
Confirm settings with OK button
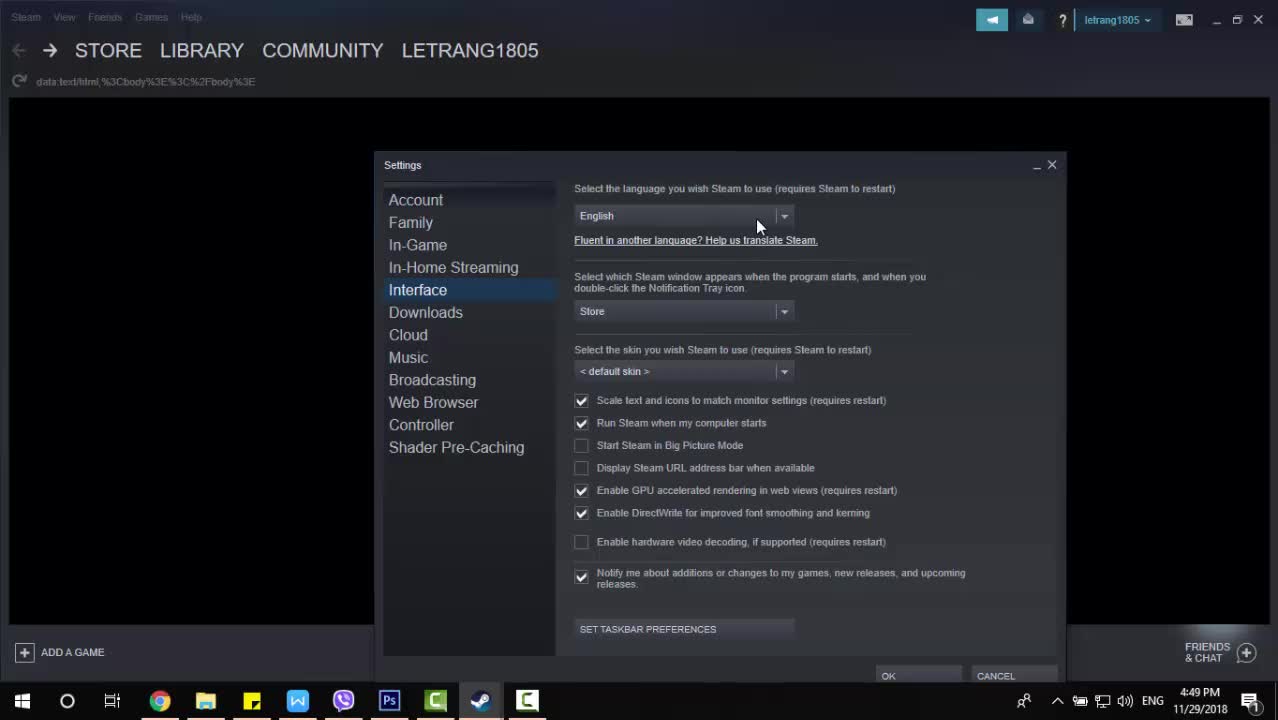click(918, 675)
